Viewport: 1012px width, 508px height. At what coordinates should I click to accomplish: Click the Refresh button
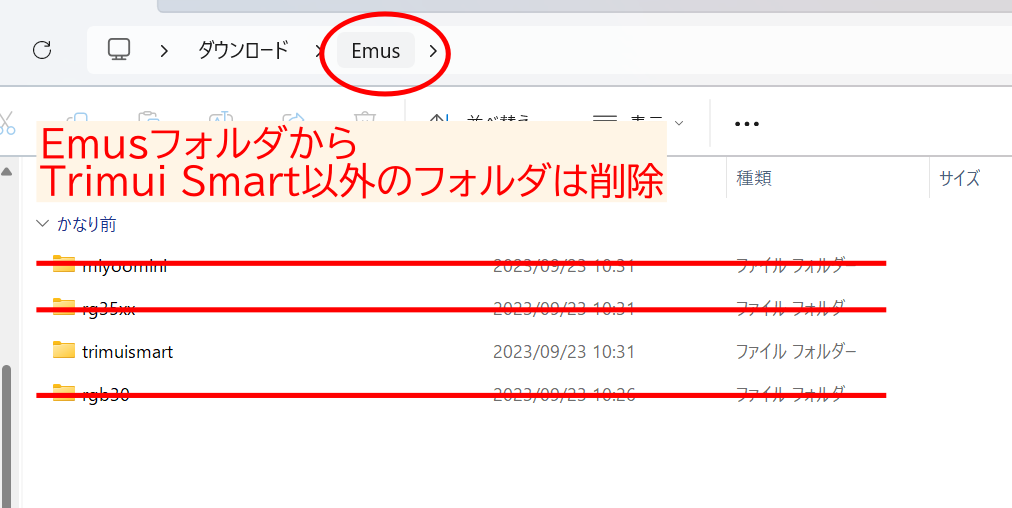coord(42,50)
